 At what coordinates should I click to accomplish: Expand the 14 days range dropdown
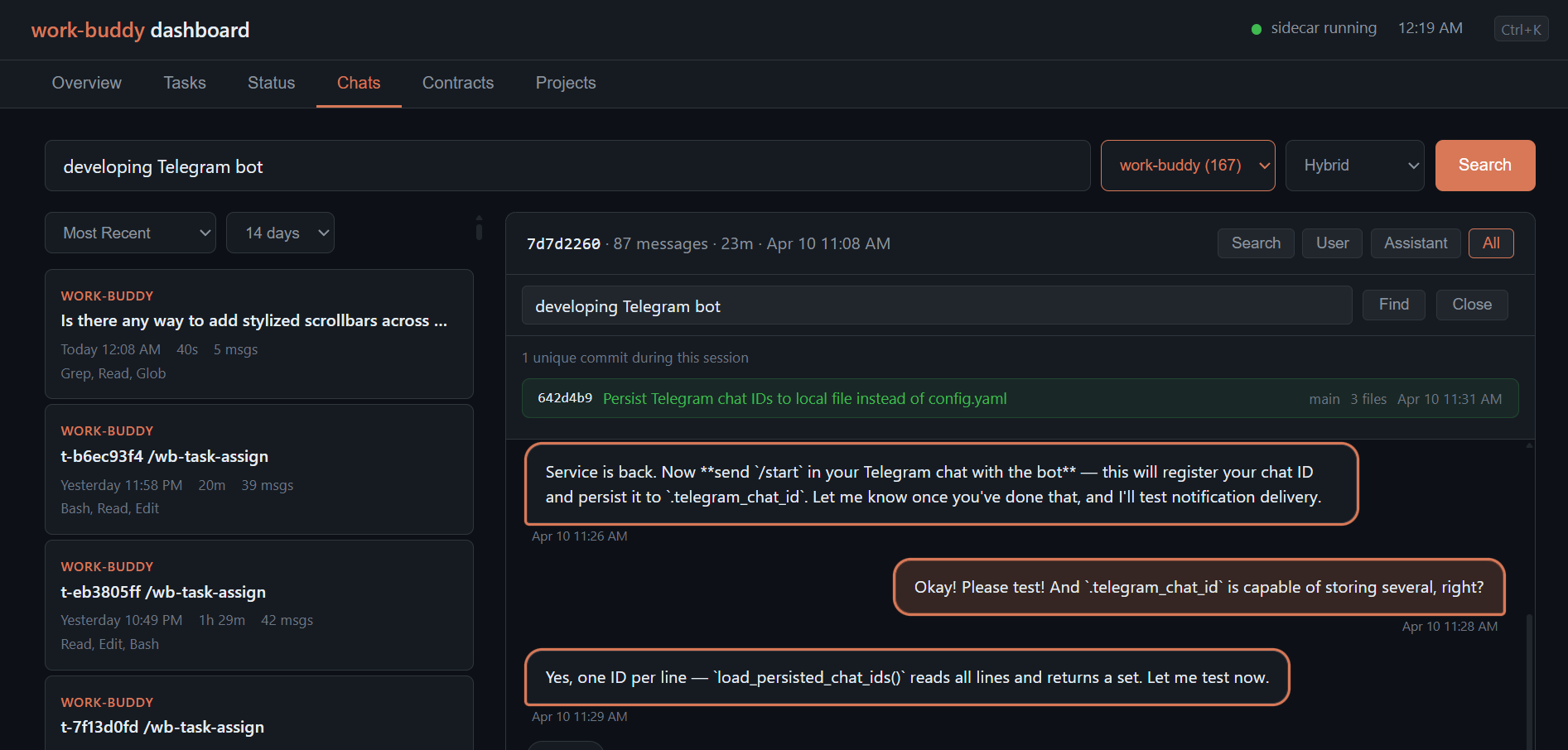(280, 233)
